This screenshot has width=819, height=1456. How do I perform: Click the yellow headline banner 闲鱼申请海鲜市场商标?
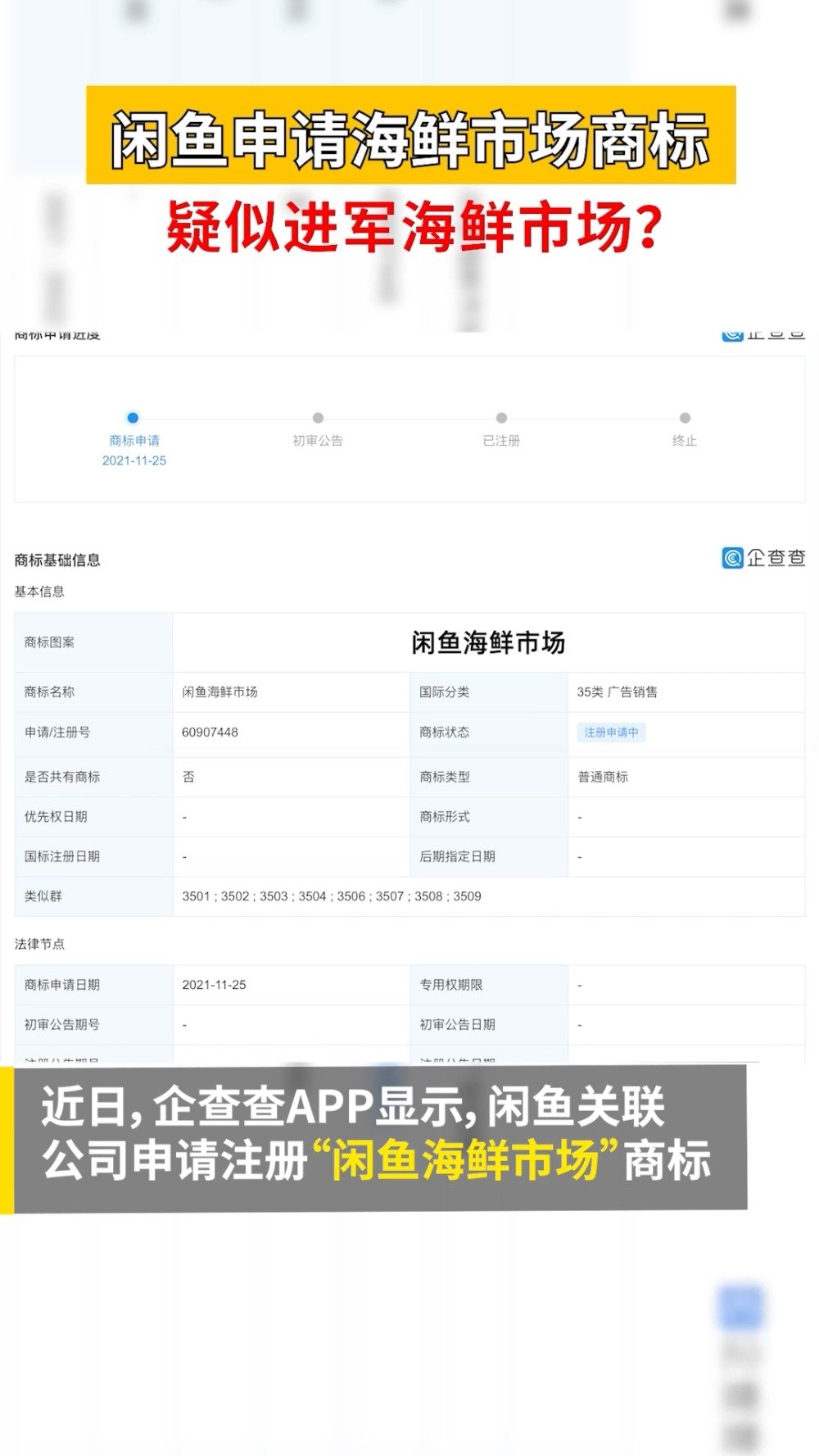point(411,135)
